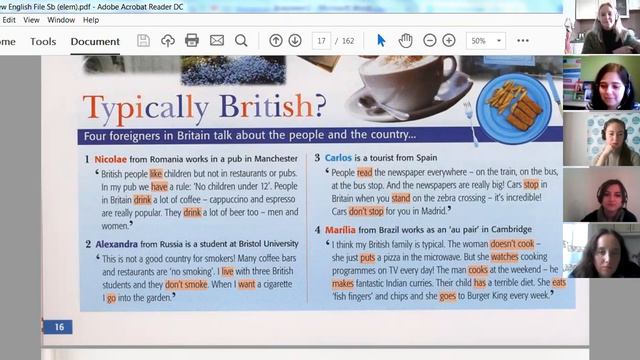The height and width of the screenshot is (360, 640).
Task: Open the Window menu
Action: (x=61, y=20)
